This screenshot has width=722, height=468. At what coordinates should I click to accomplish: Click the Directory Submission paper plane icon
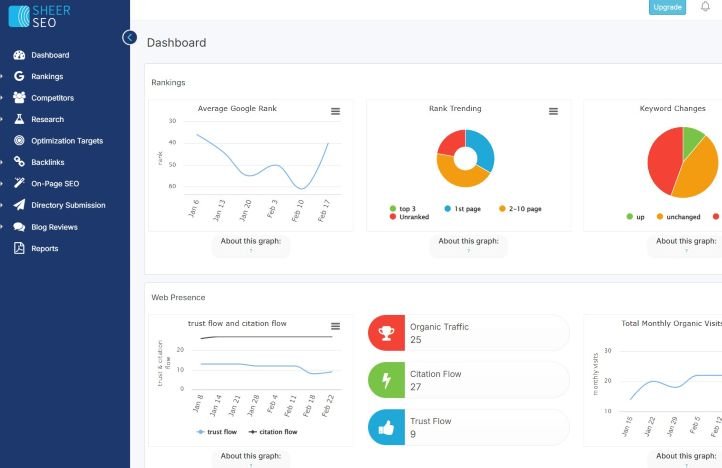(x=19, y=205)
